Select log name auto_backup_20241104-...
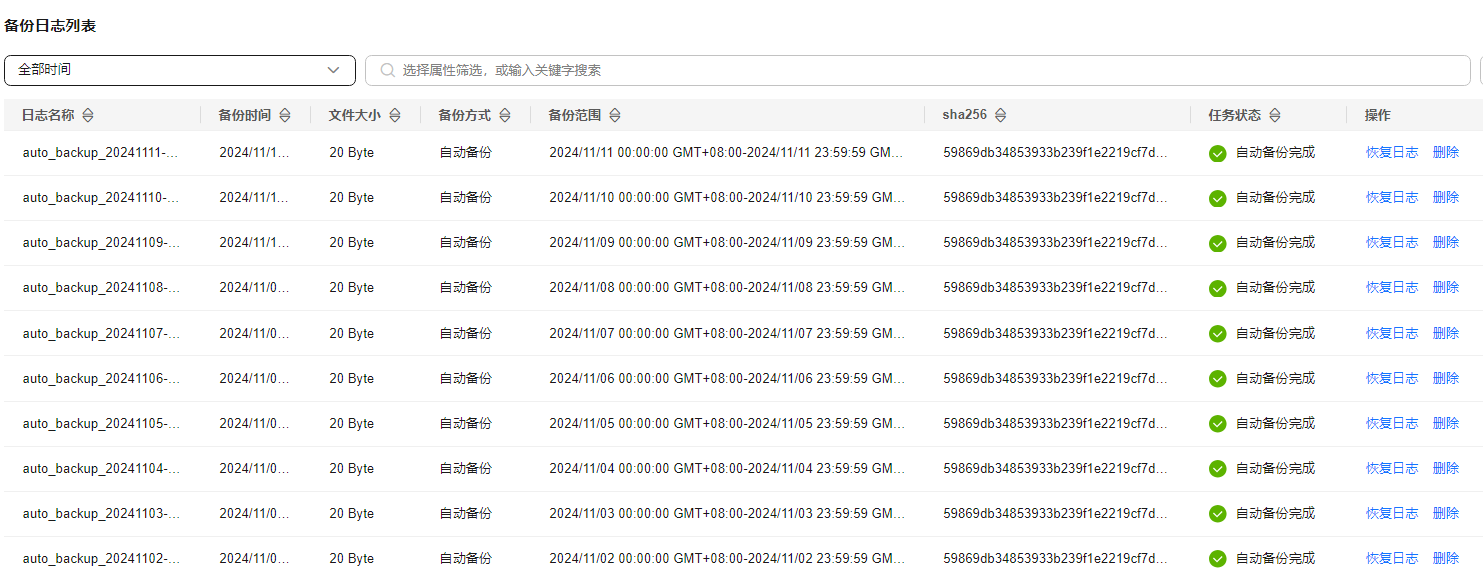This screenshot has height=579, width=1483. [x=101, y=469]
